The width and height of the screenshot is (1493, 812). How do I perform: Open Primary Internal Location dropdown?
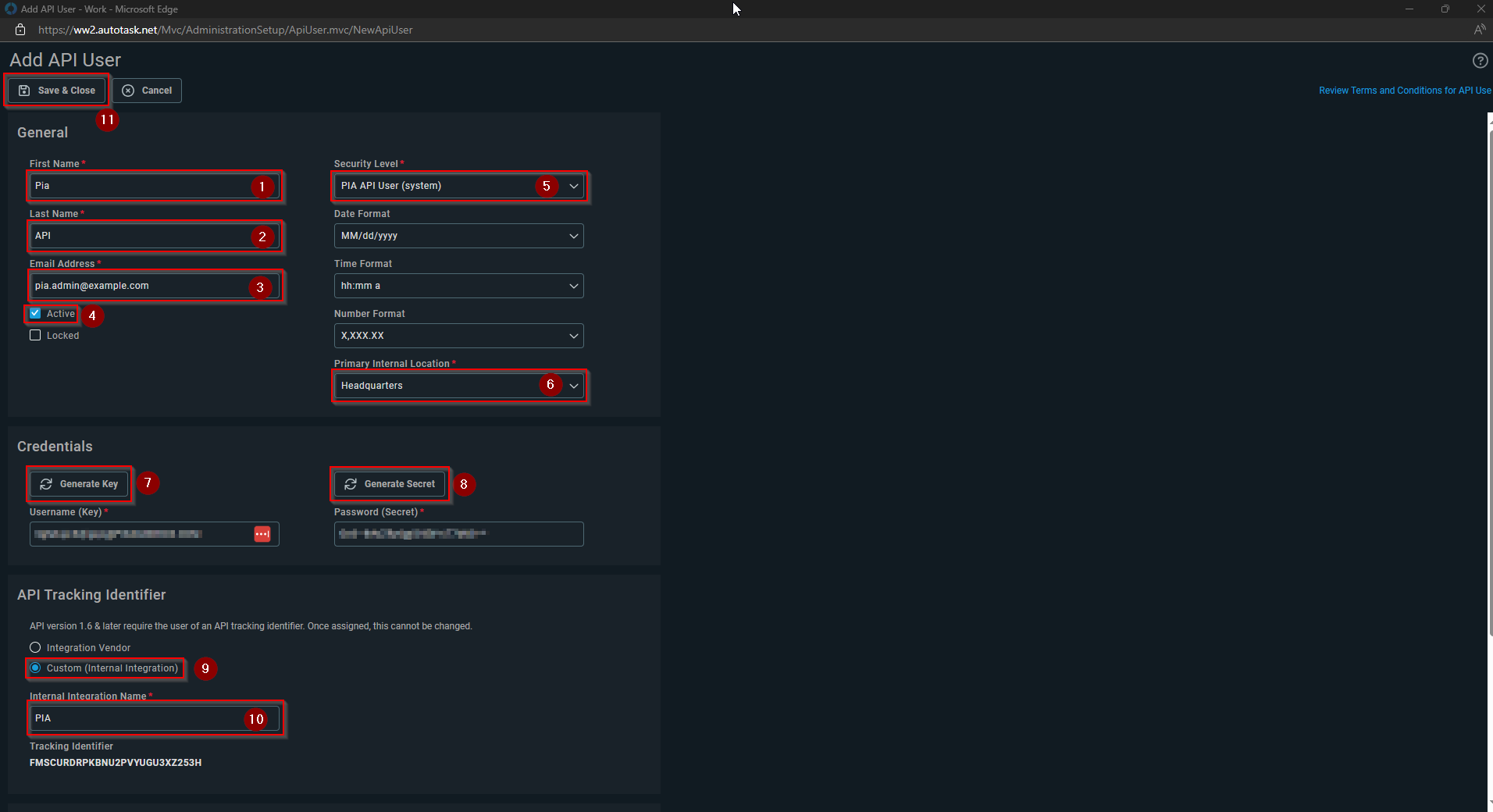pyautogui.click(x=459, y=386)
